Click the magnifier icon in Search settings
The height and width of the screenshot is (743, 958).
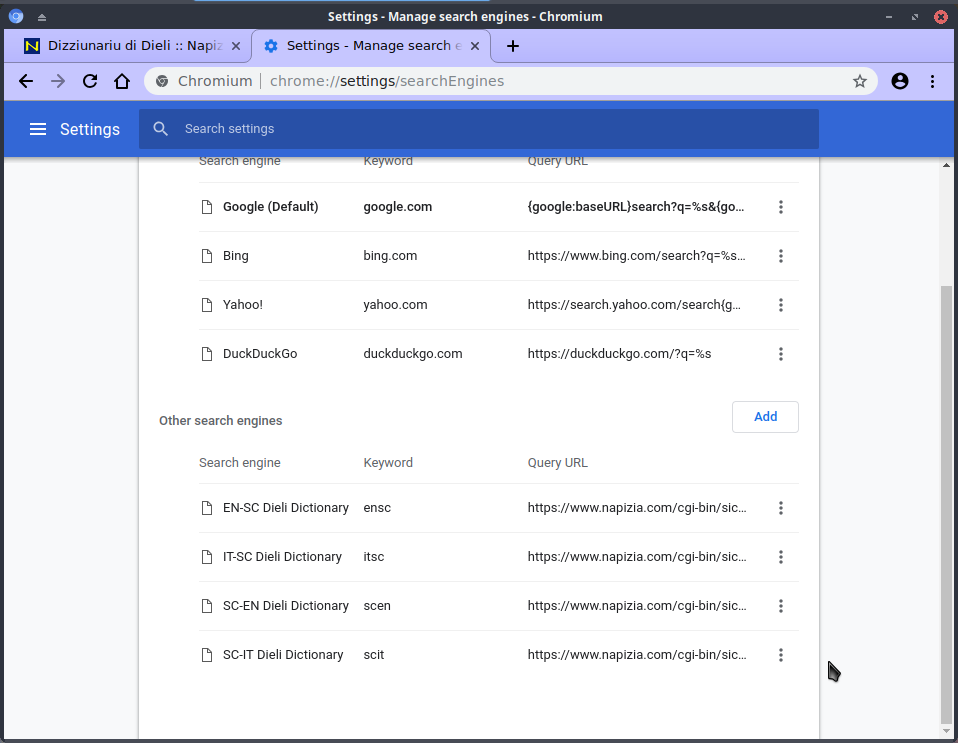pos(161,129)
